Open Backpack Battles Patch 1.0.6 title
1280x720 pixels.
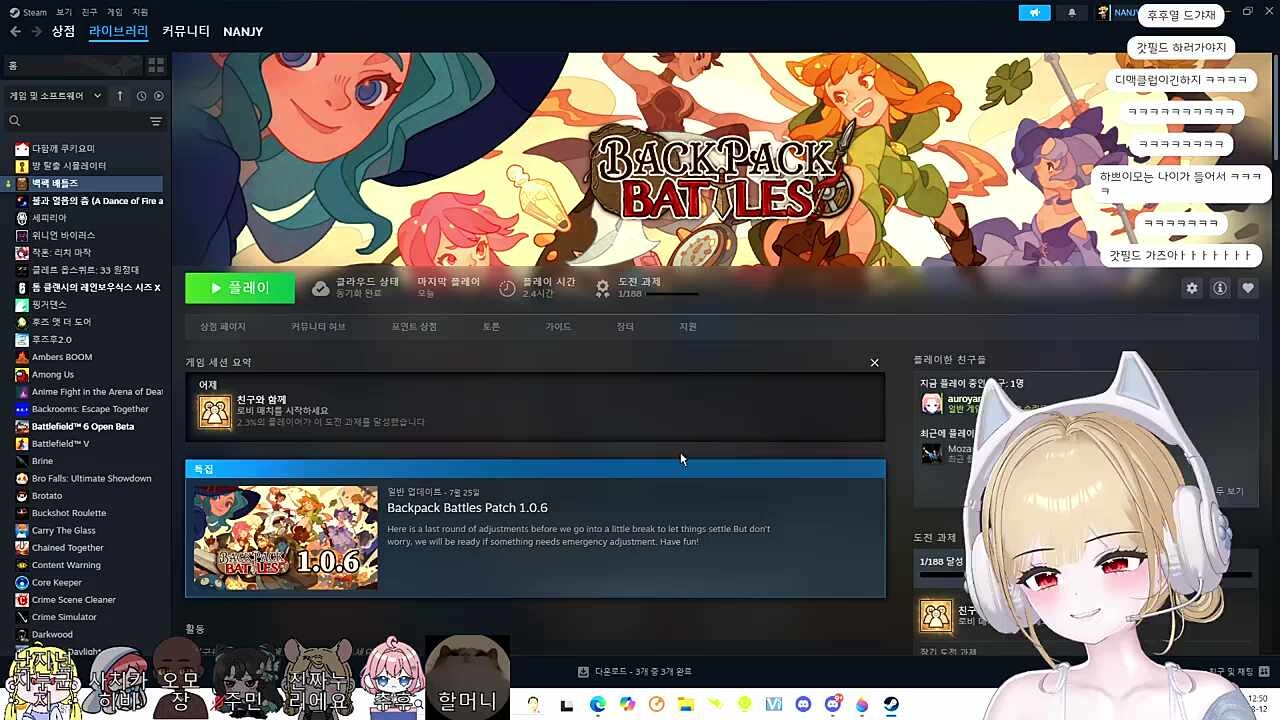click(467, 508)
